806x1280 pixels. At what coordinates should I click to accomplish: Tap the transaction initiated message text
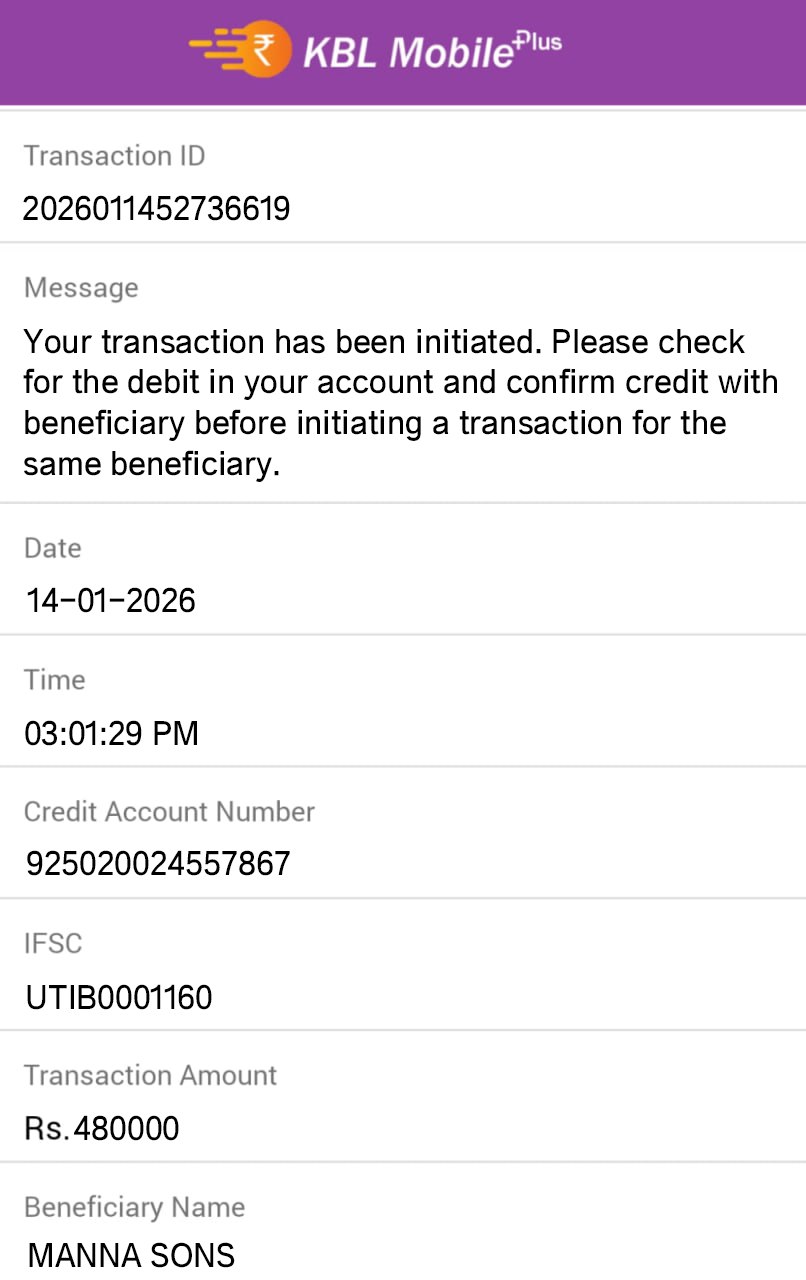tap(400, 403)
